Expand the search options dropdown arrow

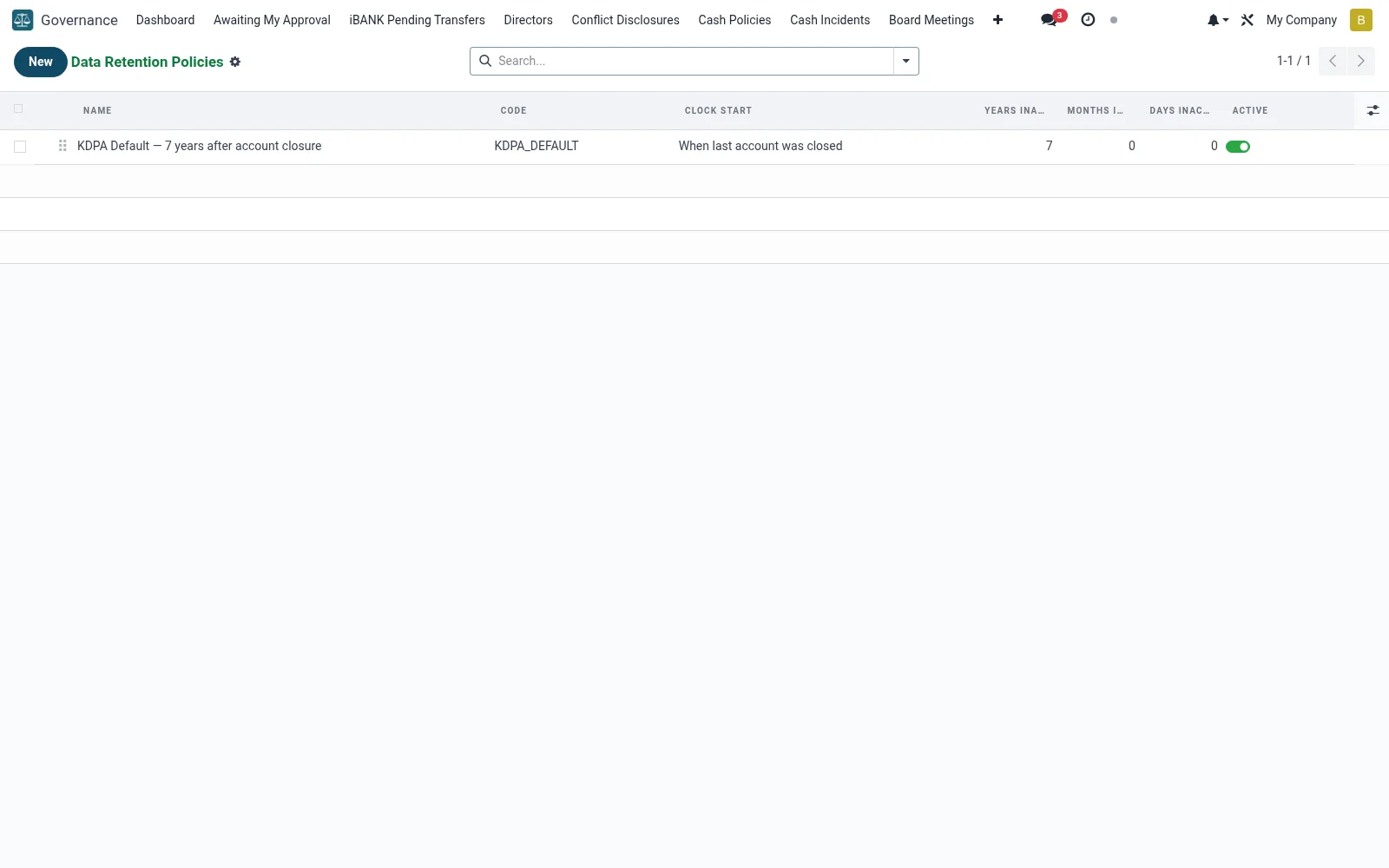click(x=905, y=61)
